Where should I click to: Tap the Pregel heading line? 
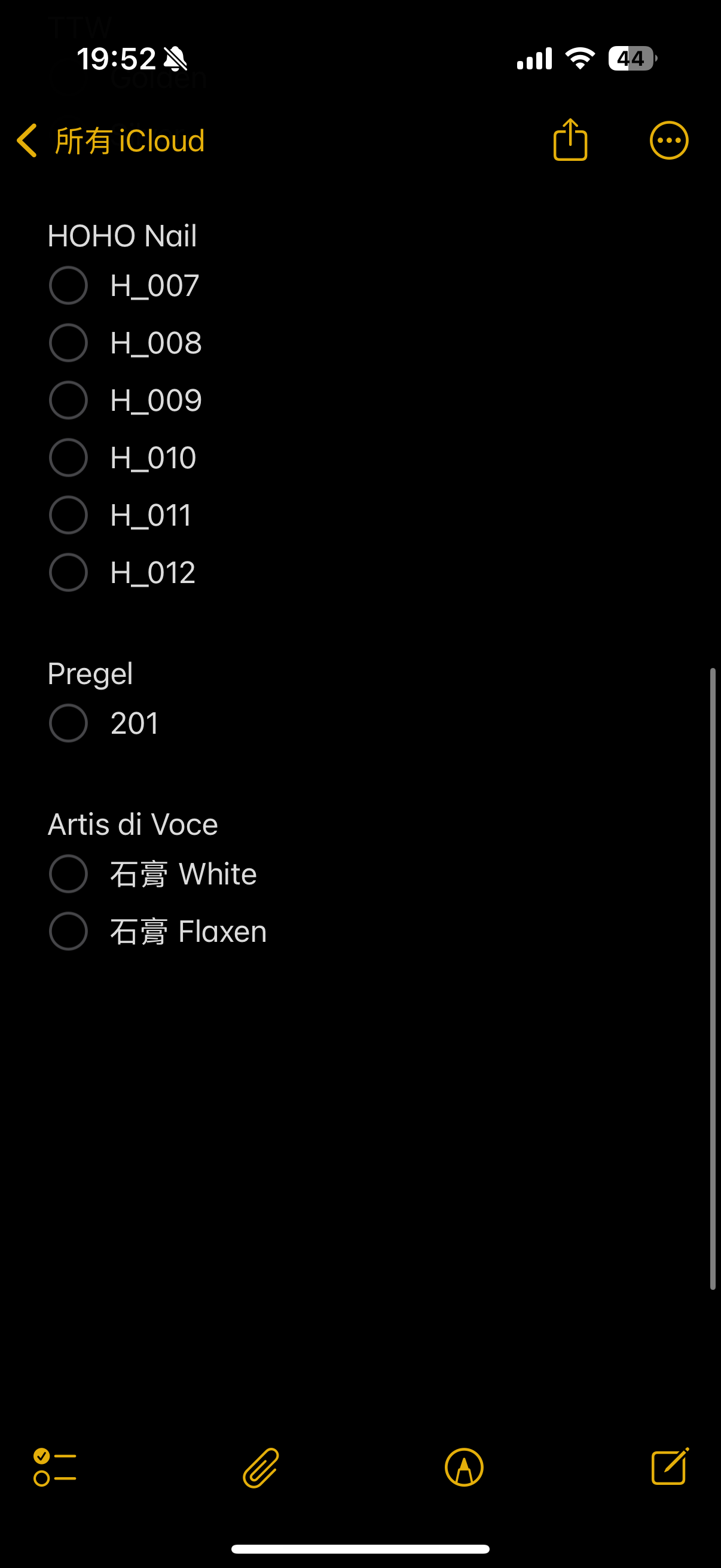[90, 674]
